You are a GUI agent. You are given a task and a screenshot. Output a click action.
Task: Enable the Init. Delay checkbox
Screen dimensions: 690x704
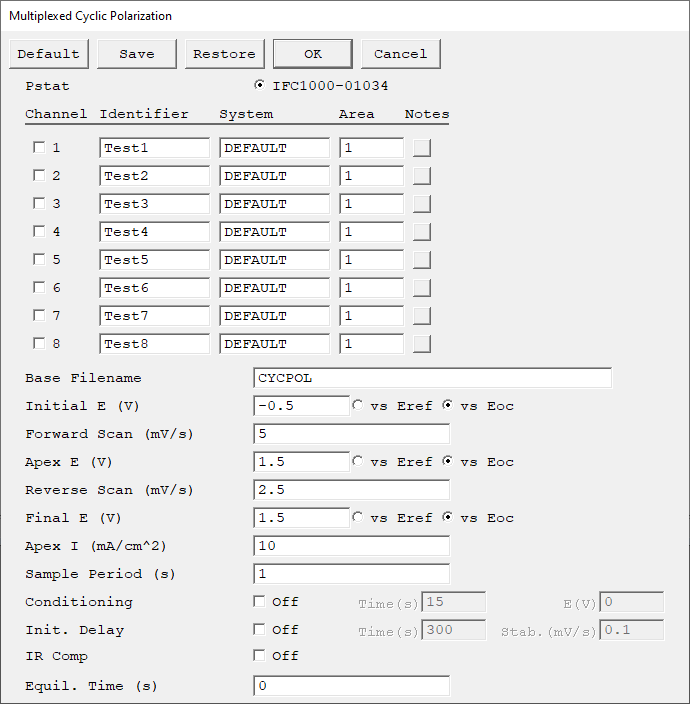point(259,629)
